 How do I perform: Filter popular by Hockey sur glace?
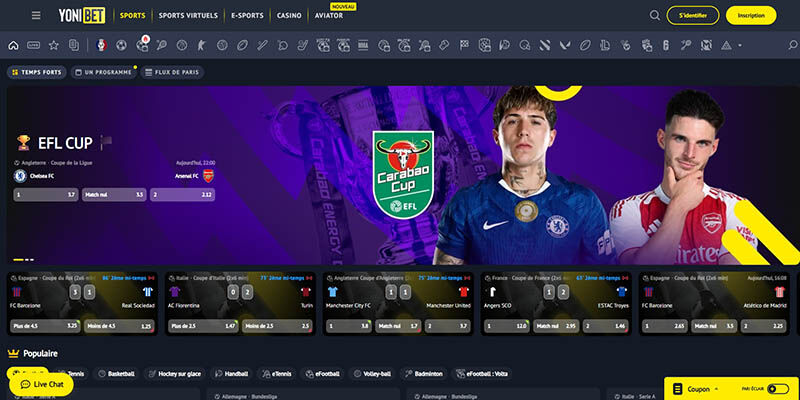[174, 374]
